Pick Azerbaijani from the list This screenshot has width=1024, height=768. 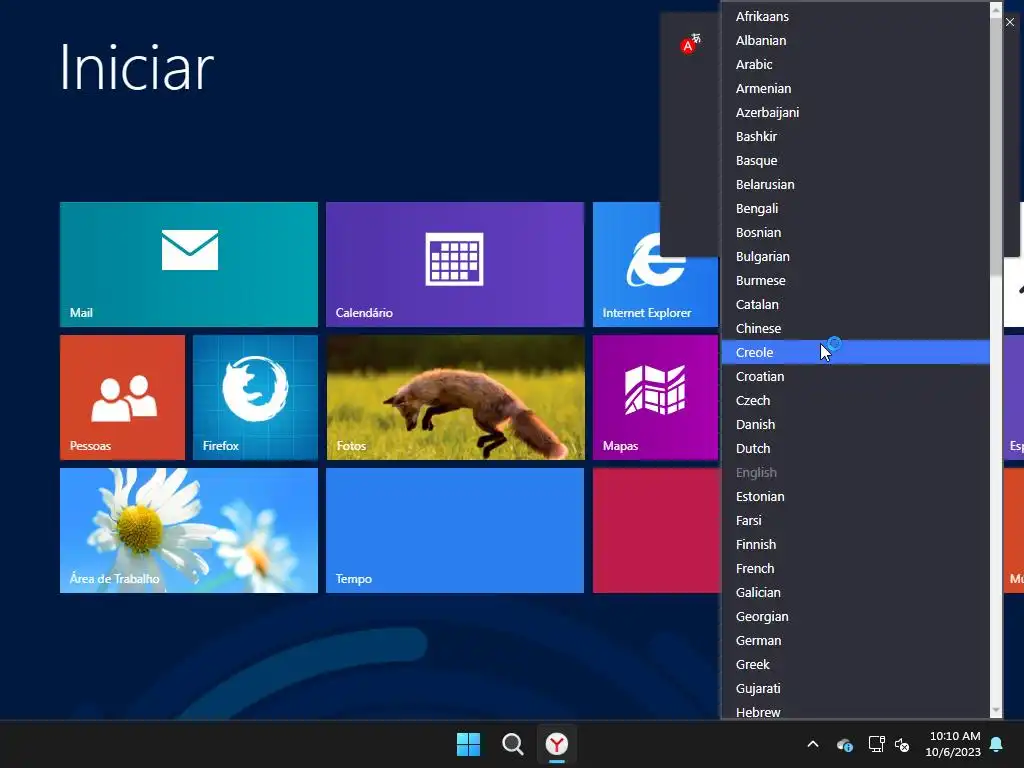856,112
